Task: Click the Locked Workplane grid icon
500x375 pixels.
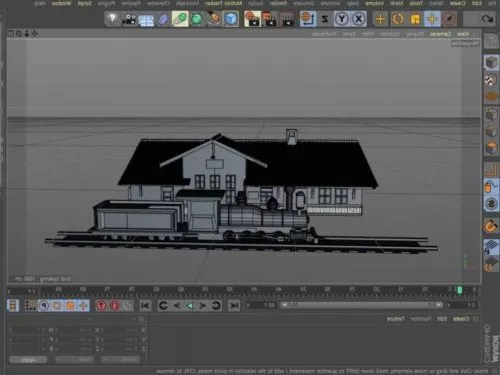Action: point(491,247)
